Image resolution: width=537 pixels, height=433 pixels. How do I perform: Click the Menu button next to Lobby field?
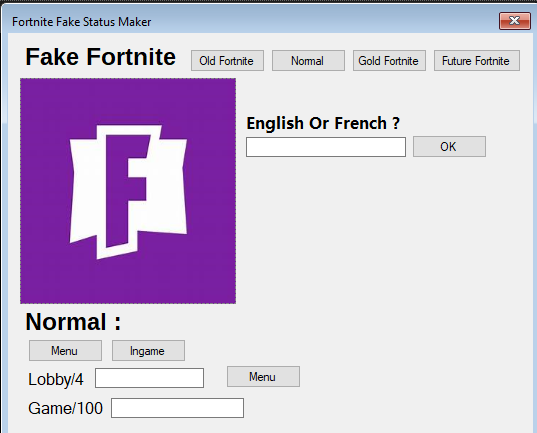click(263, 376)
